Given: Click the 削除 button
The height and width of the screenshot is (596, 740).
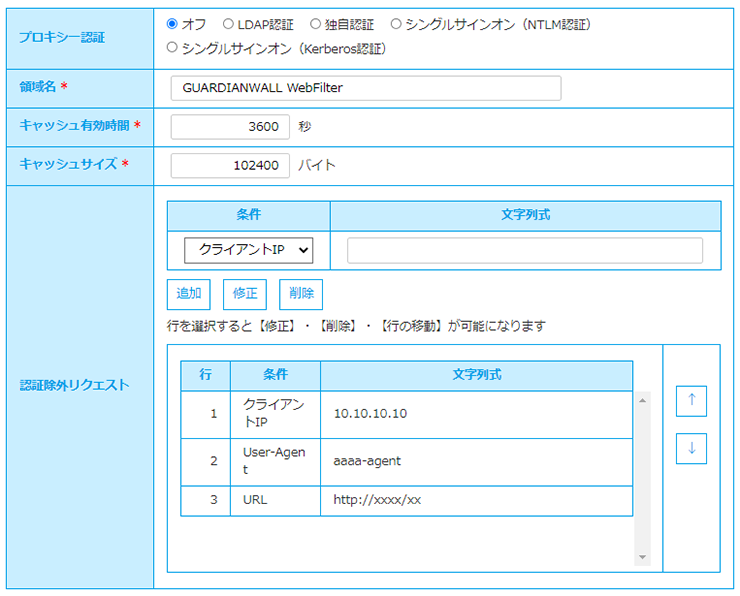Looking at the screenshot, I should [x=301, y=294].
